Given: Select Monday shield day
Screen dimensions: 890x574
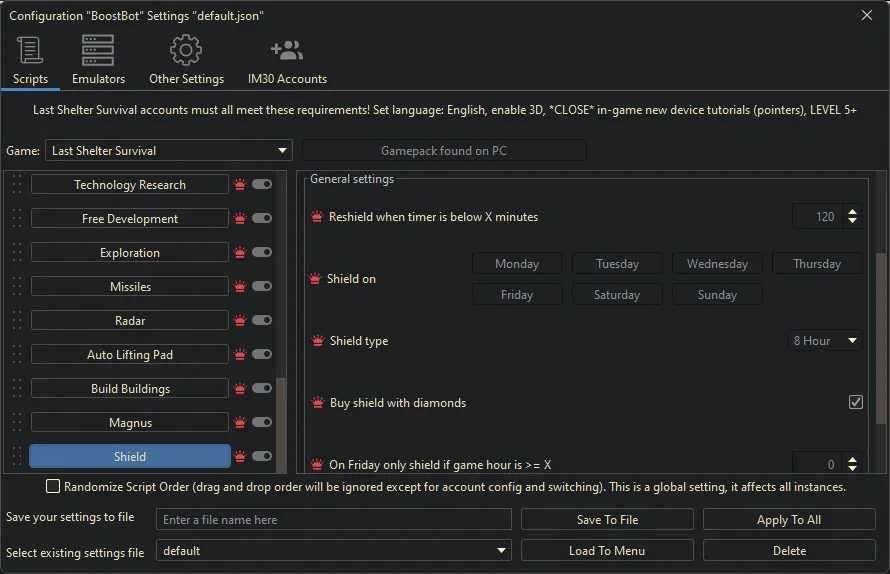Looking at the screenshot, I should coord(517,263).
